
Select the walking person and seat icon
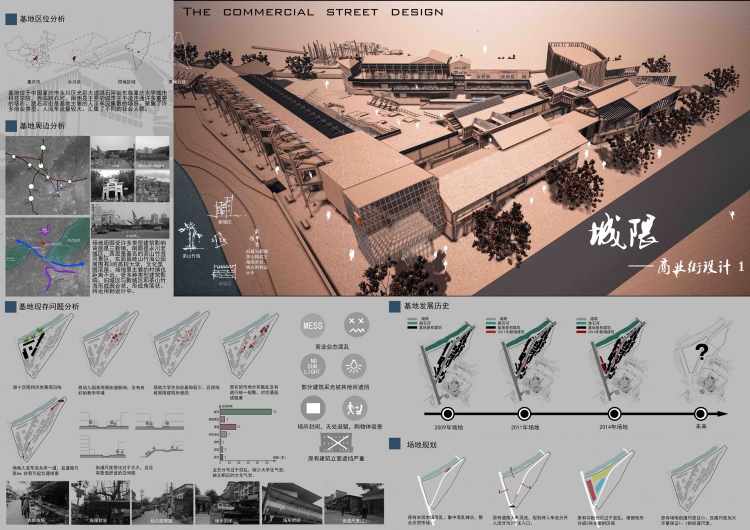click(354, 408)
